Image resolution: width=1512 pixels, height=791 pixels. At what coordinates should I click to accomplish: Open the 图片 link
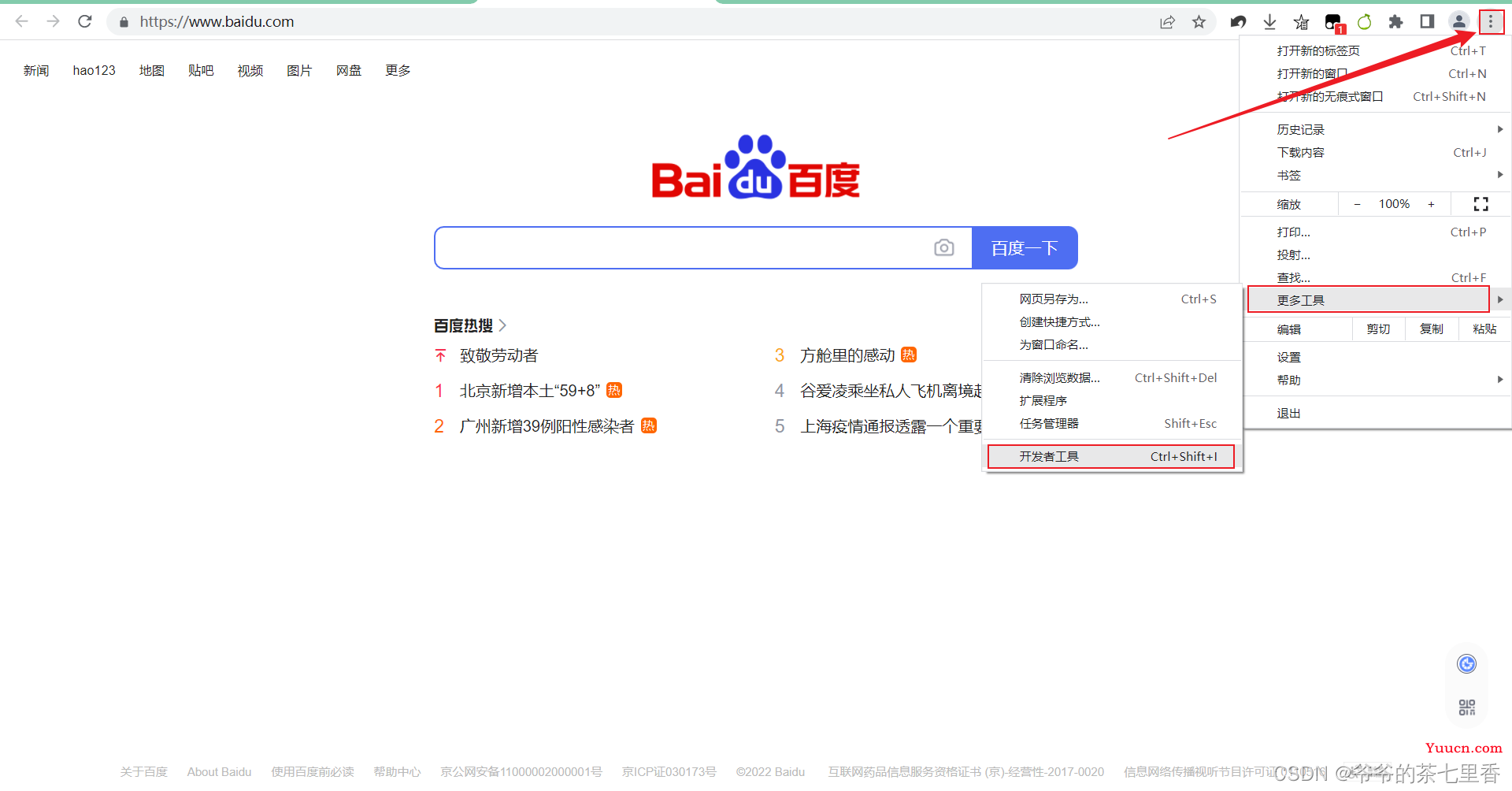click(299, 70)
